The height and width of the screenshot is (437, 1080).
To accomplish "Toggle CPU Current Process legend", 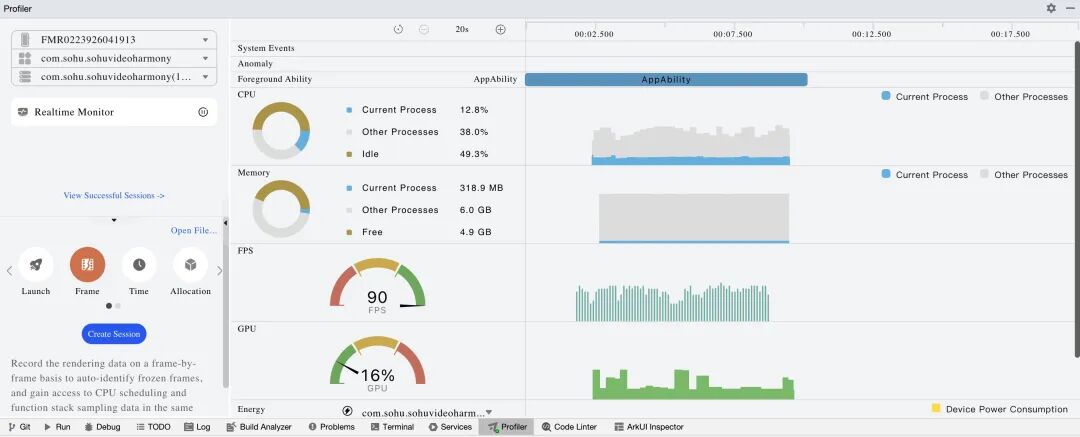I will (924, 96).
